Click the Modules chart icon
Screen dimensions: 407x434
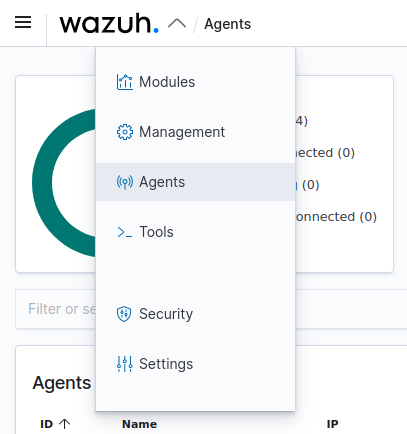tap(125, 82)
